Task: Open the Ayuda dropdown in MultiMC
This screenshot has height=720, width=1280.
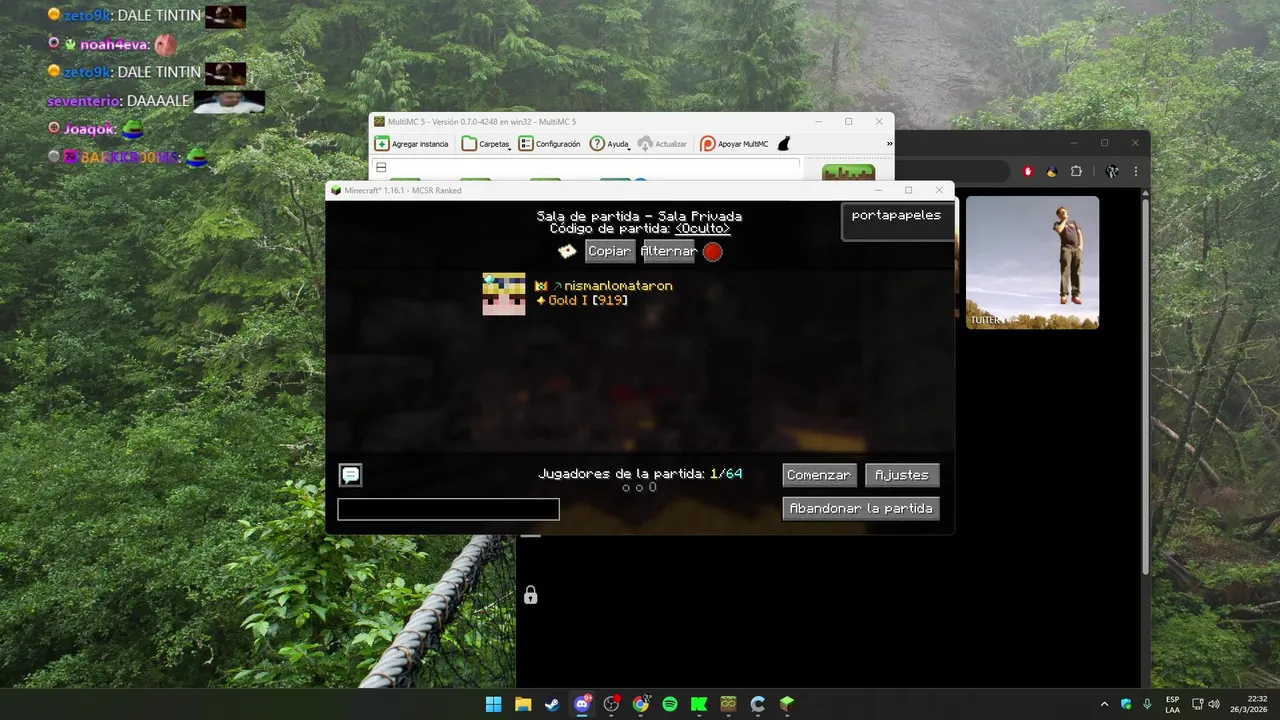Action: coord(609,144)
